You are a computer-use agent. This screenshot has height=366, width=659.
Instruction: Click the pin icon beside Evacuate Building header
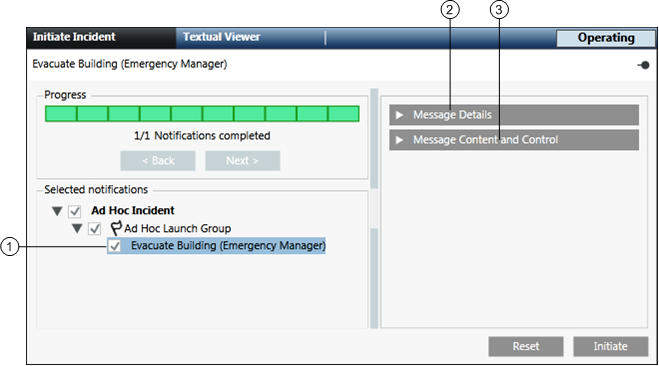[643, 65]
